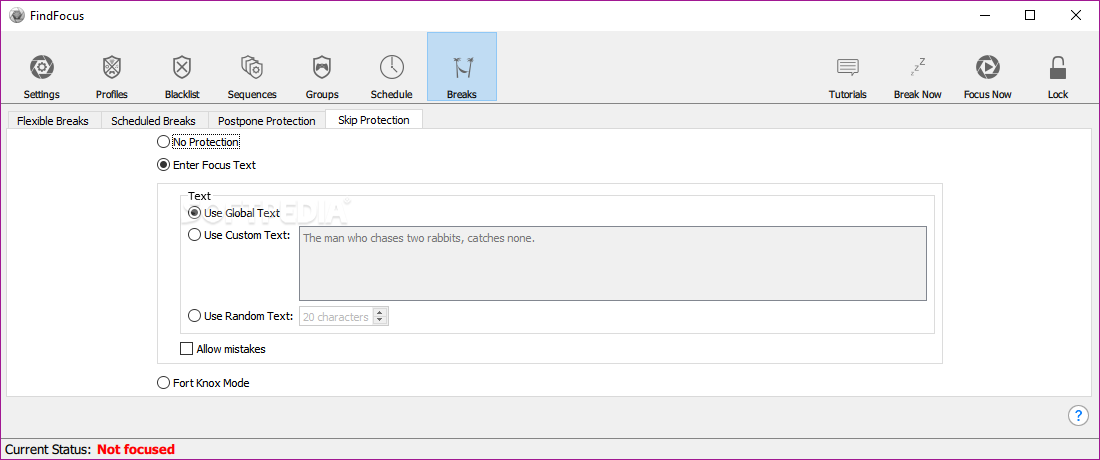
Task: Select the Skip Protection tab
Action: [374, 120]
